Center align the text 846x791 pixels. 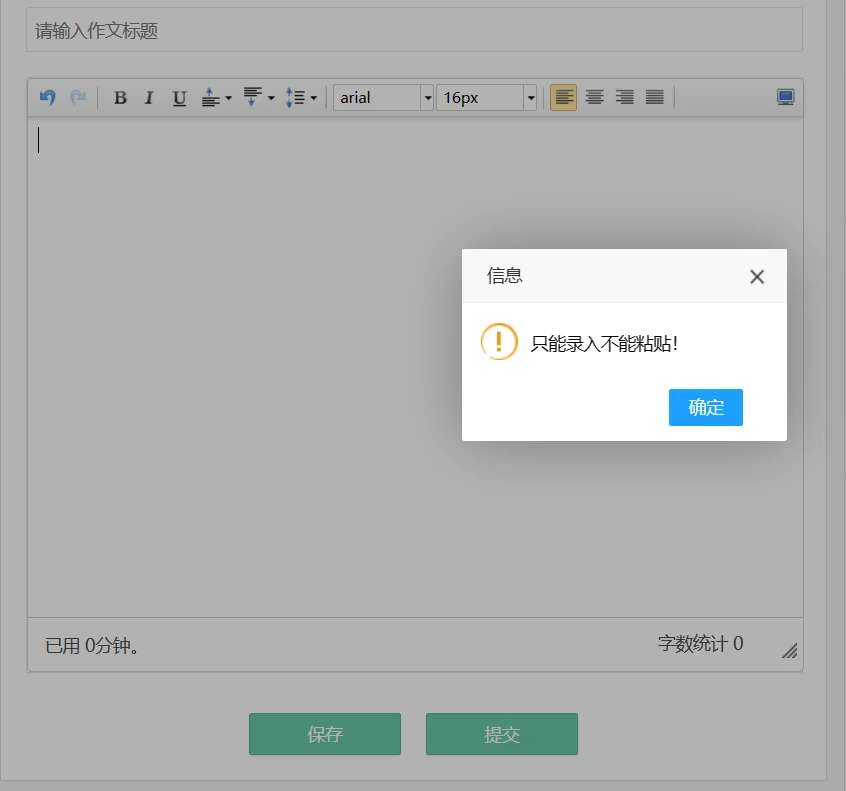click(594, 98)
